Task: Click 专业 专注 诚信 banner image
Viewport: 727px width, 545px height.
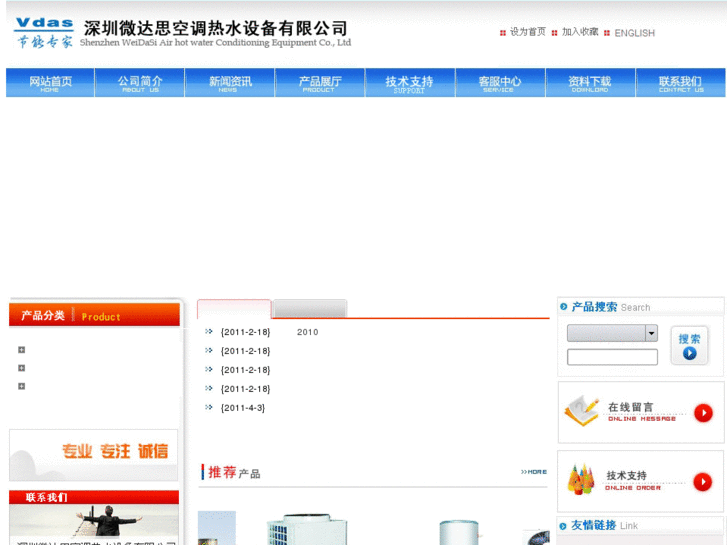Action: (94, 455)
